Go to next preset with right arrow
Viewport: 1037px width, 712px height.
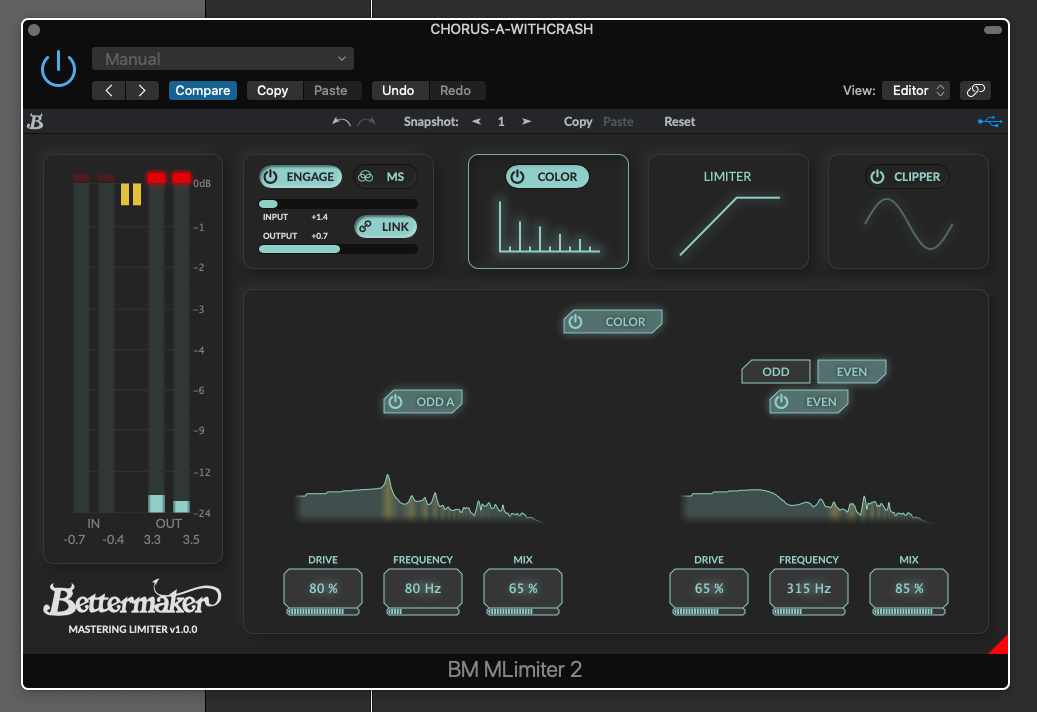(x=142, y=91)
